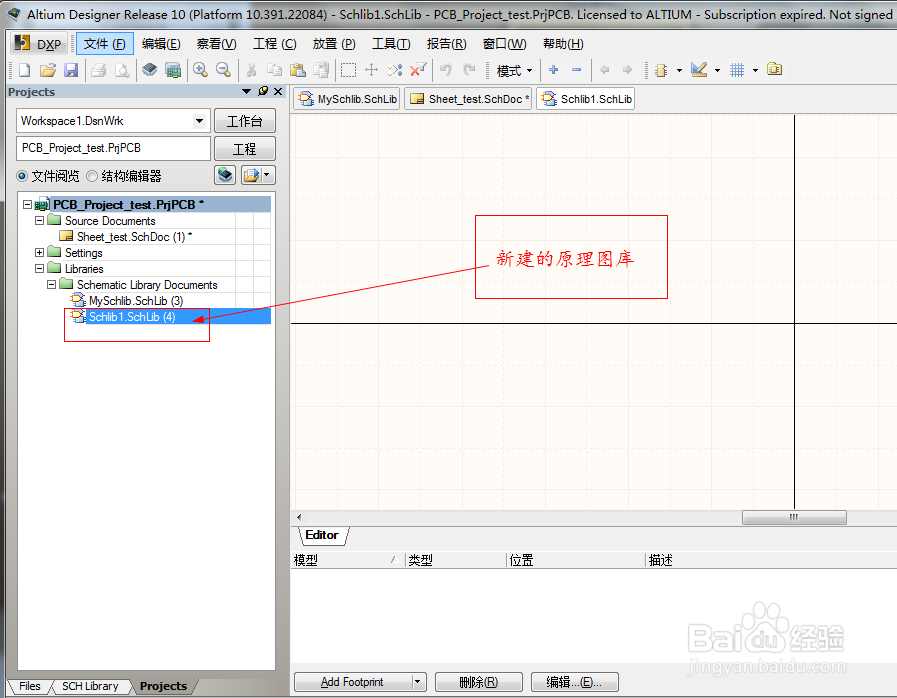Switch to the Sheet_test.SchDoc document tab

coord(469,99)
